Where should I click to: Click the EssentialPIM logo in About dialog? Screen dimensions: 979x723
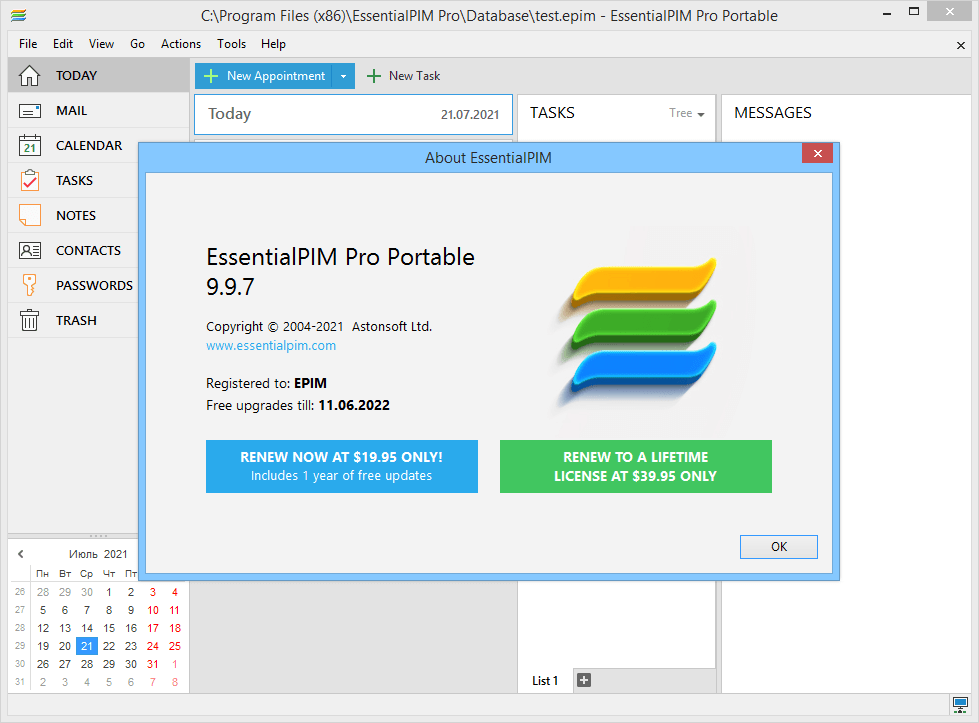[x=643, y=327]
